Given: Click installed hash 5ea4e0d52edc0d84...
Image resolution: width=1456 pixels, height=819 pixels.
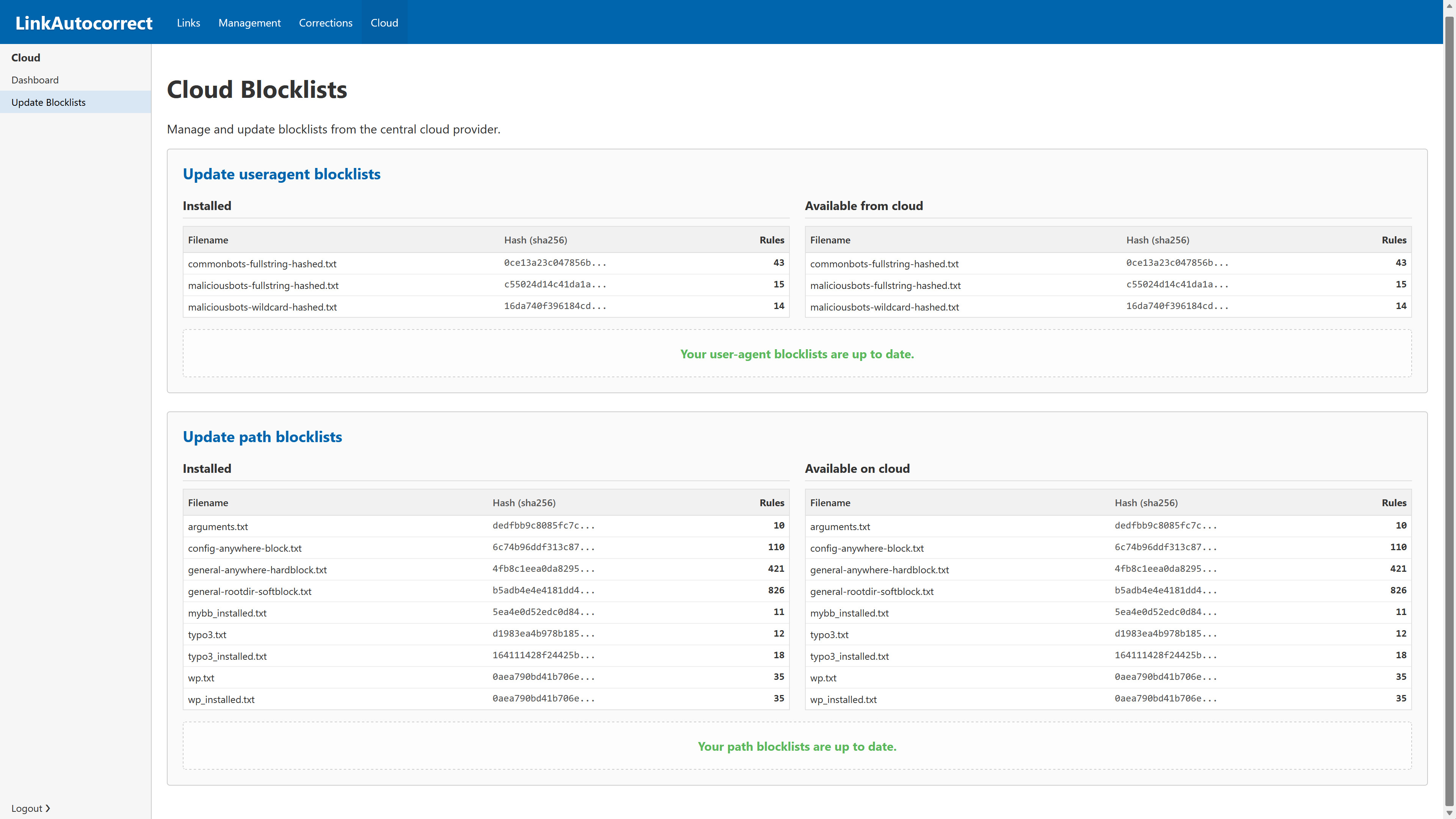Looking at the screenshot, I should click(544, 612).
